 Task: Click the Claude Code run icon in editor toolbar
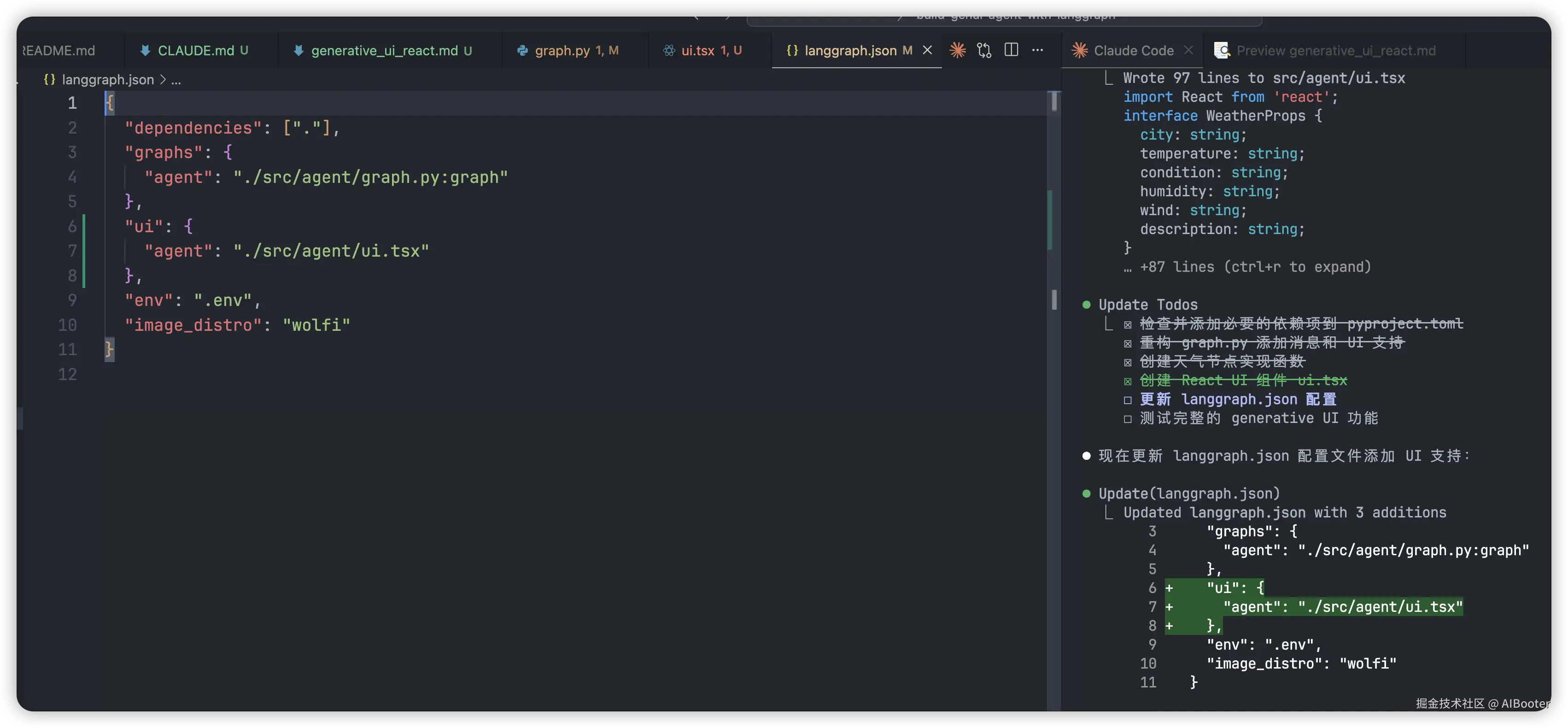click(x=958, y=51)
